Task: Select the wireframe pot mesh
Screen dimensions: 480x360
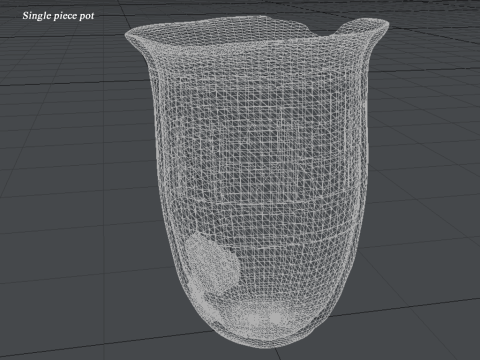Action: (257, 182)
